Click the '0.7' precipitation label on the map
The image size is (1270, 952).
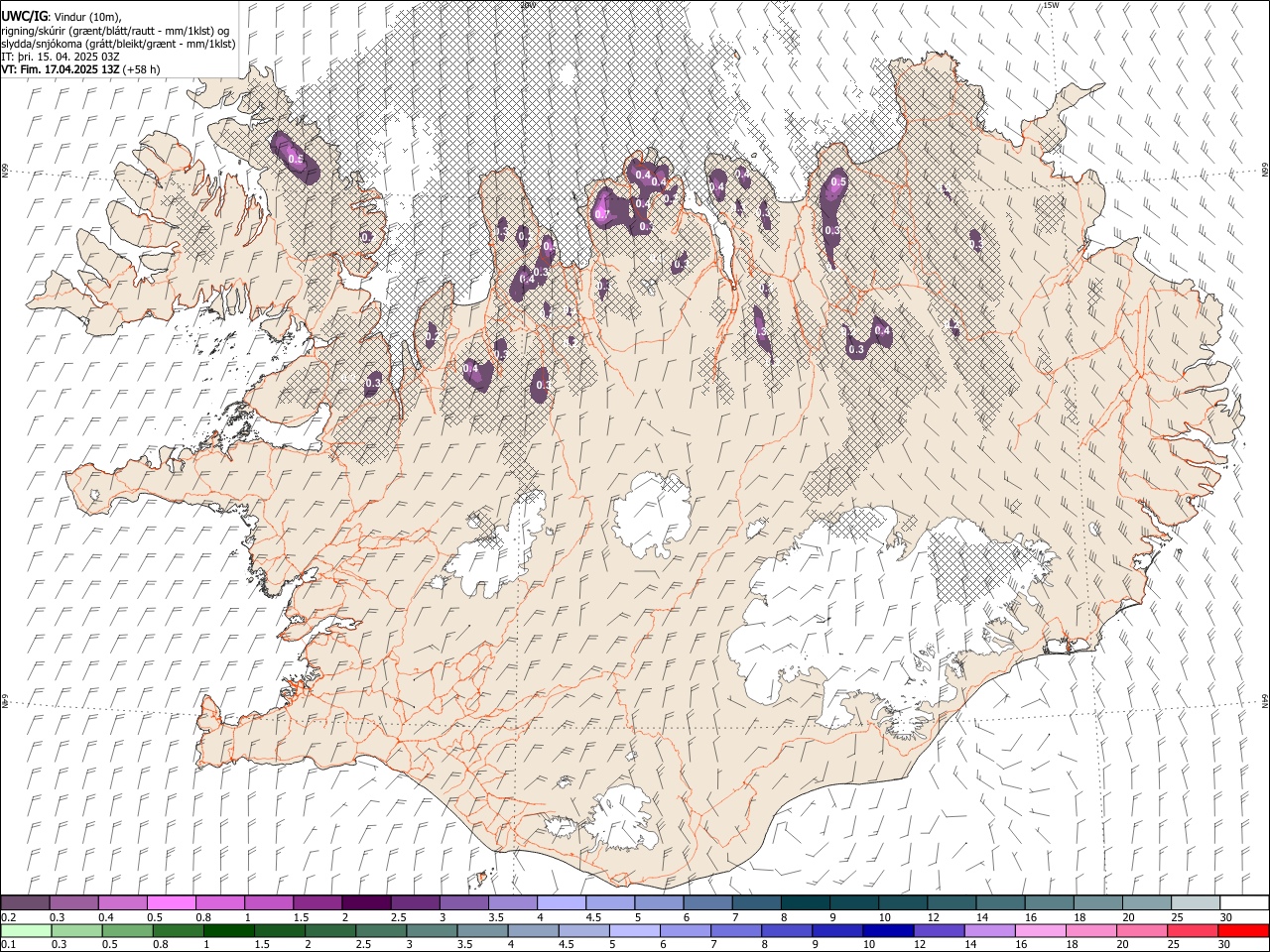coord(602,214)
